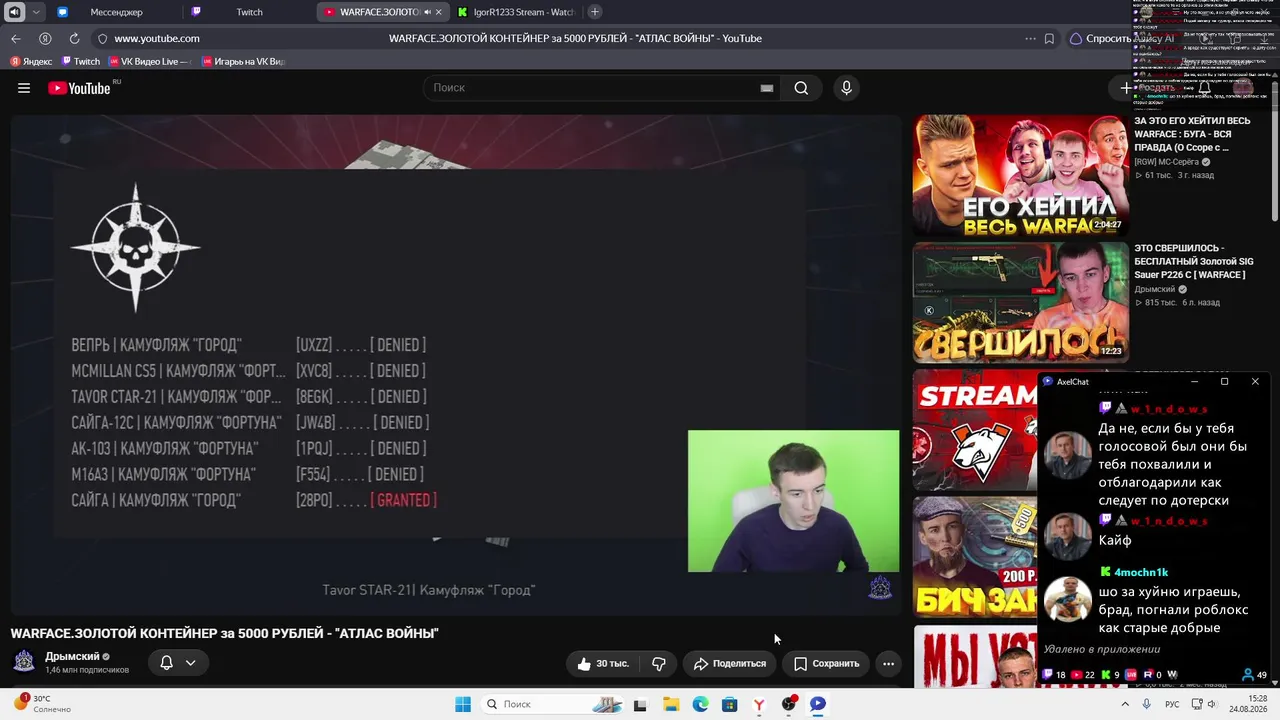Launch Microsoft Edge from the taskbar

700,704
